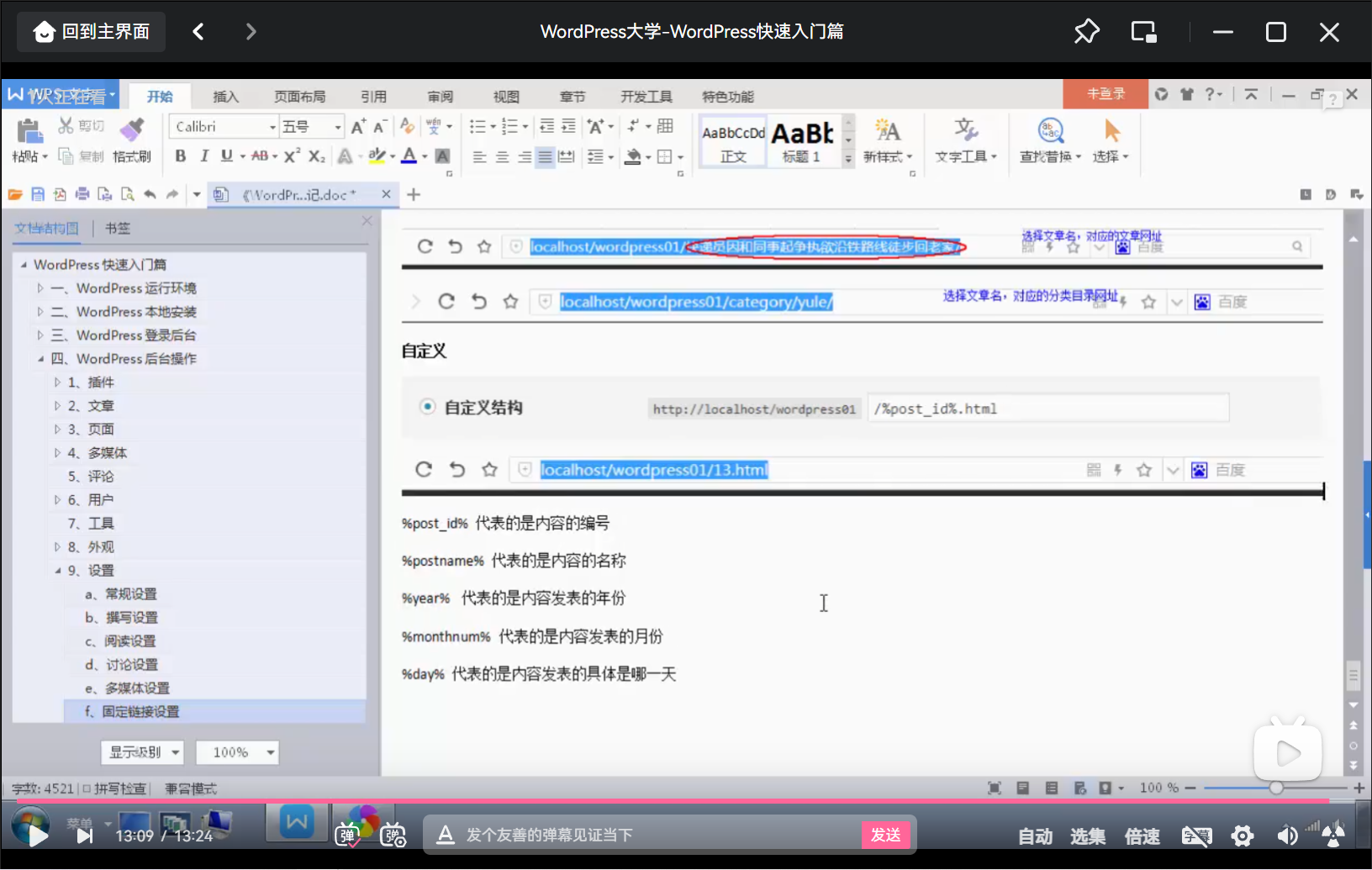This screenshot has width=1372, height=870.
Task: Click the save icon in quick toolbar
Action: (x=38, y=195)
